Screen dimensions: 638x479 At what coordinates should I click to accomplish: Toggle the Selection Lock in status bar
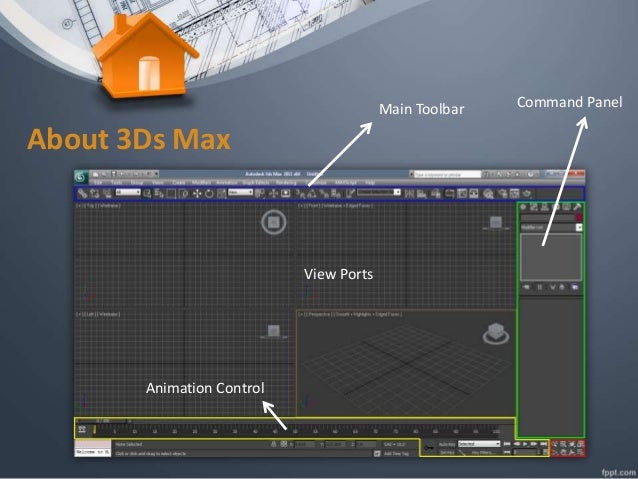click(x=273, y=444)
